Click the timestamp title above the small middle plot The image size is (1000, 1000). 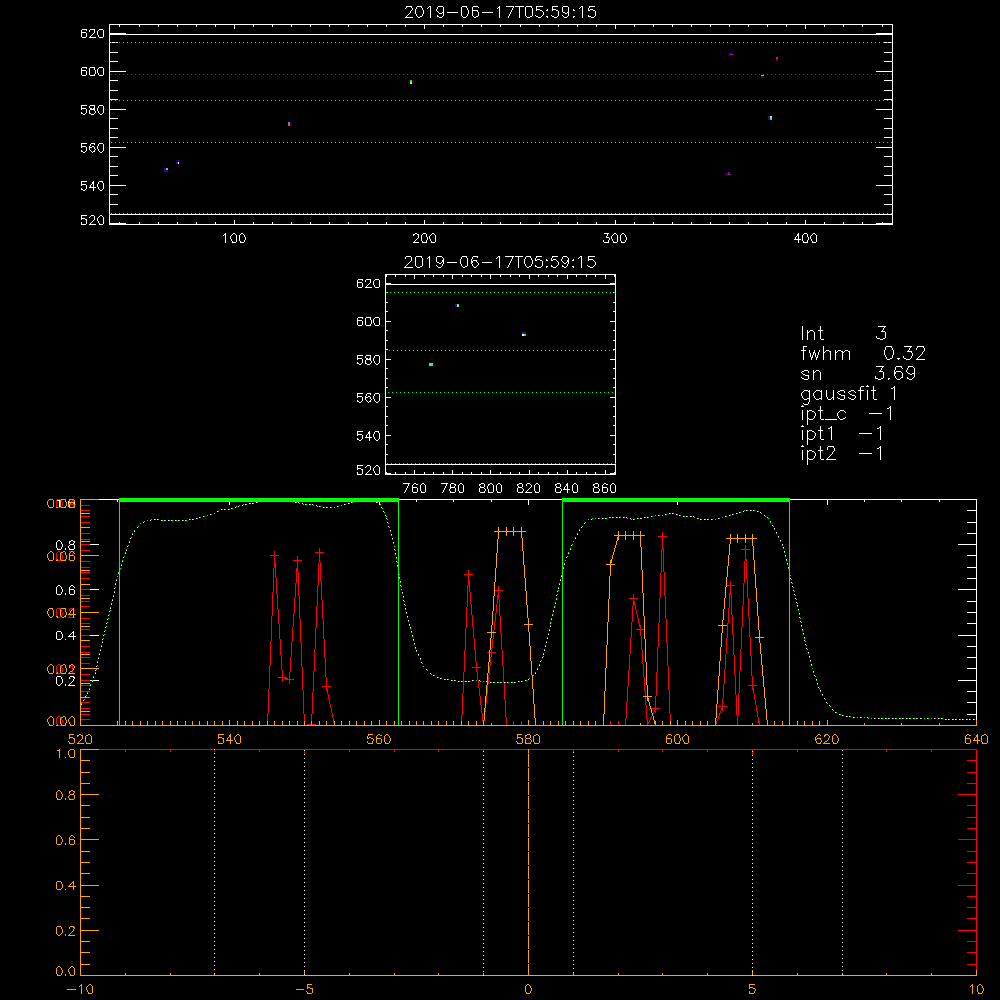click(x=500, y=262)
